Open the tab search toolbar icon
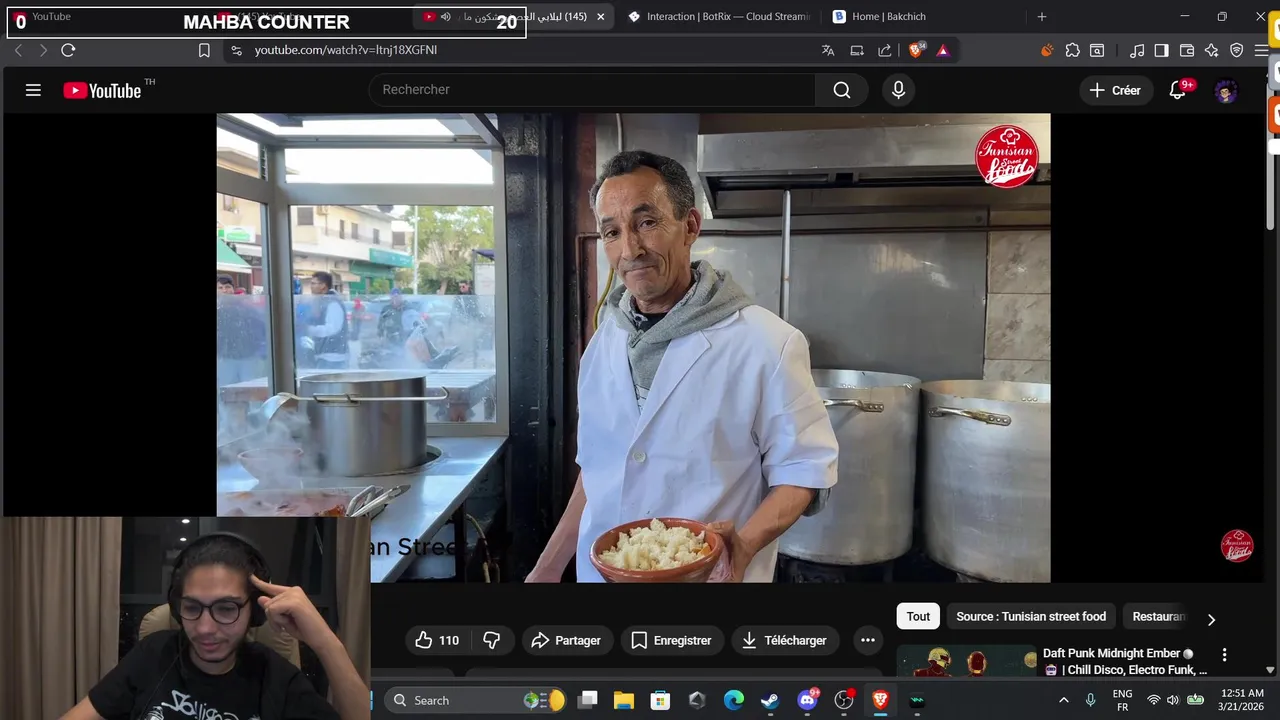This screenshot has height=720, width=1280. 1097,50
